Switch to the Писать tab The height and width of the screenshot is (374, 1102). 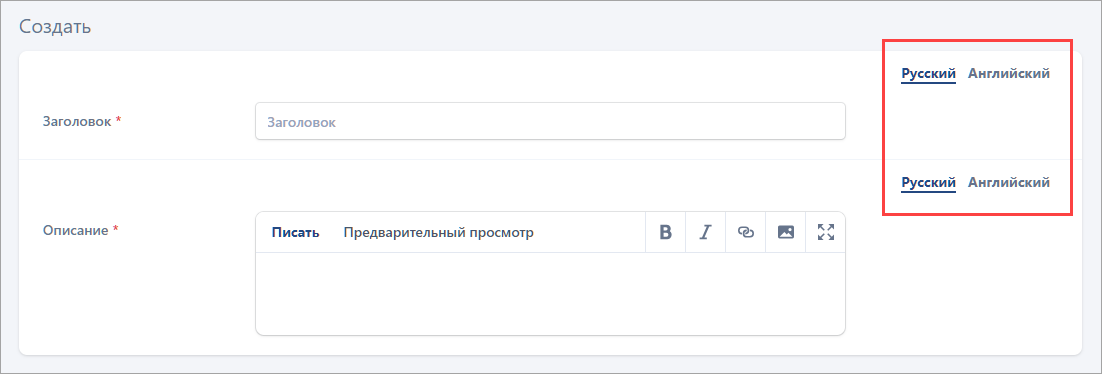[296, 233]
